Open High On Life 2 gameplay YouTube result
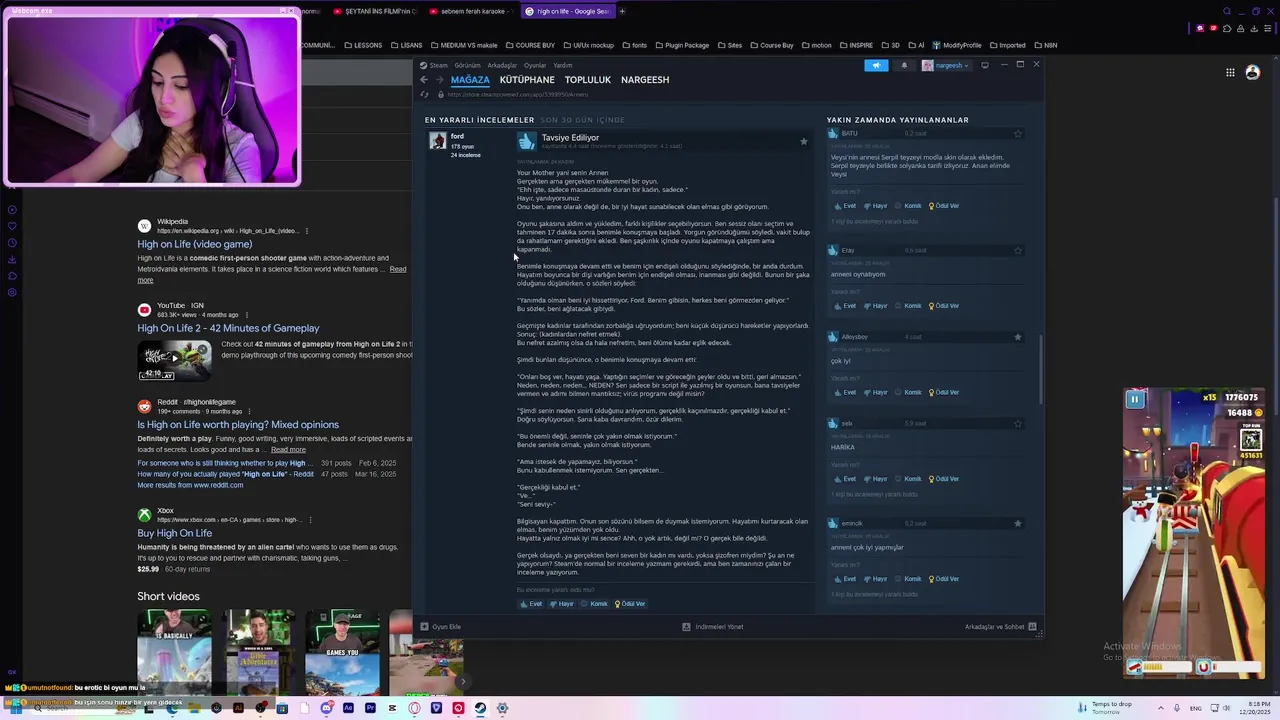This screenshot has height=720, width=1280. [x=228, y=328]
